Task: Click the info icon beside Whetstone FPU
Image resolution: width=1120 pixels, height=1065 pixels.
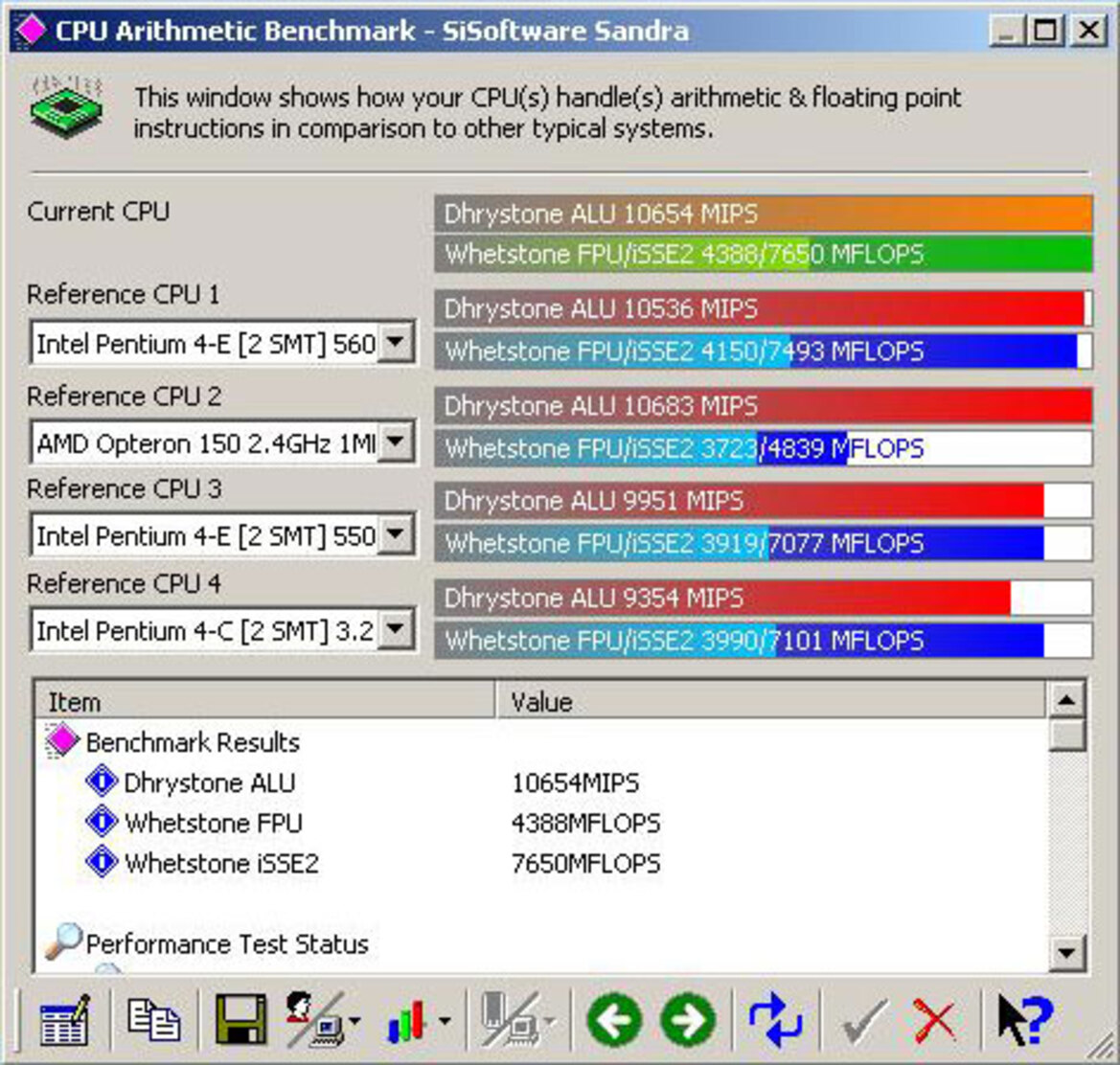Action: [102, 821]
